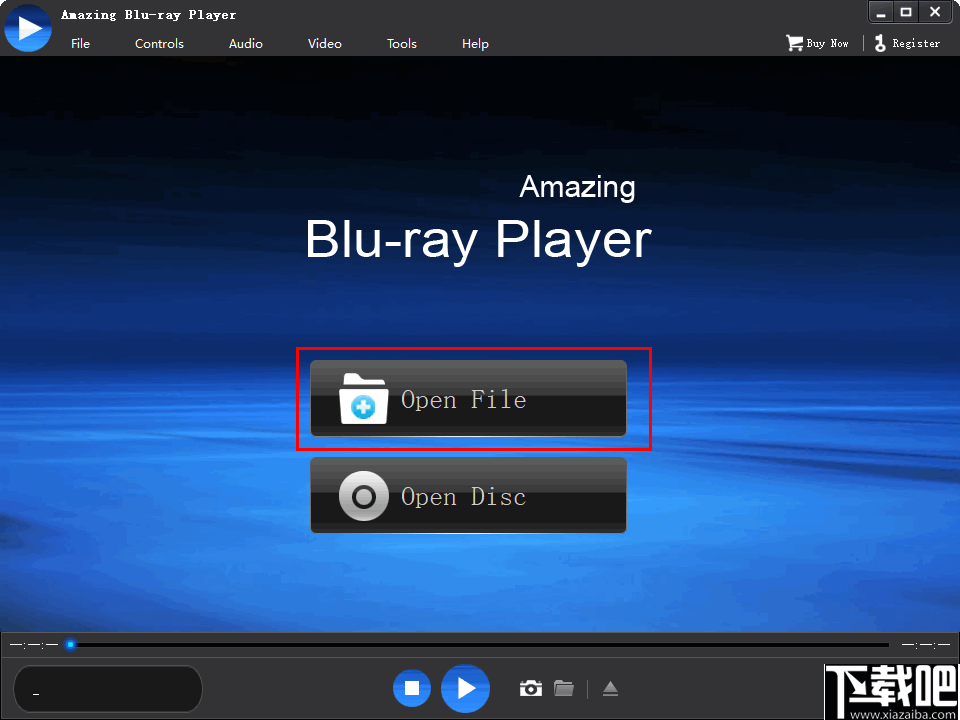Take a snapshot with the camera icon

[x=530, y=688]
